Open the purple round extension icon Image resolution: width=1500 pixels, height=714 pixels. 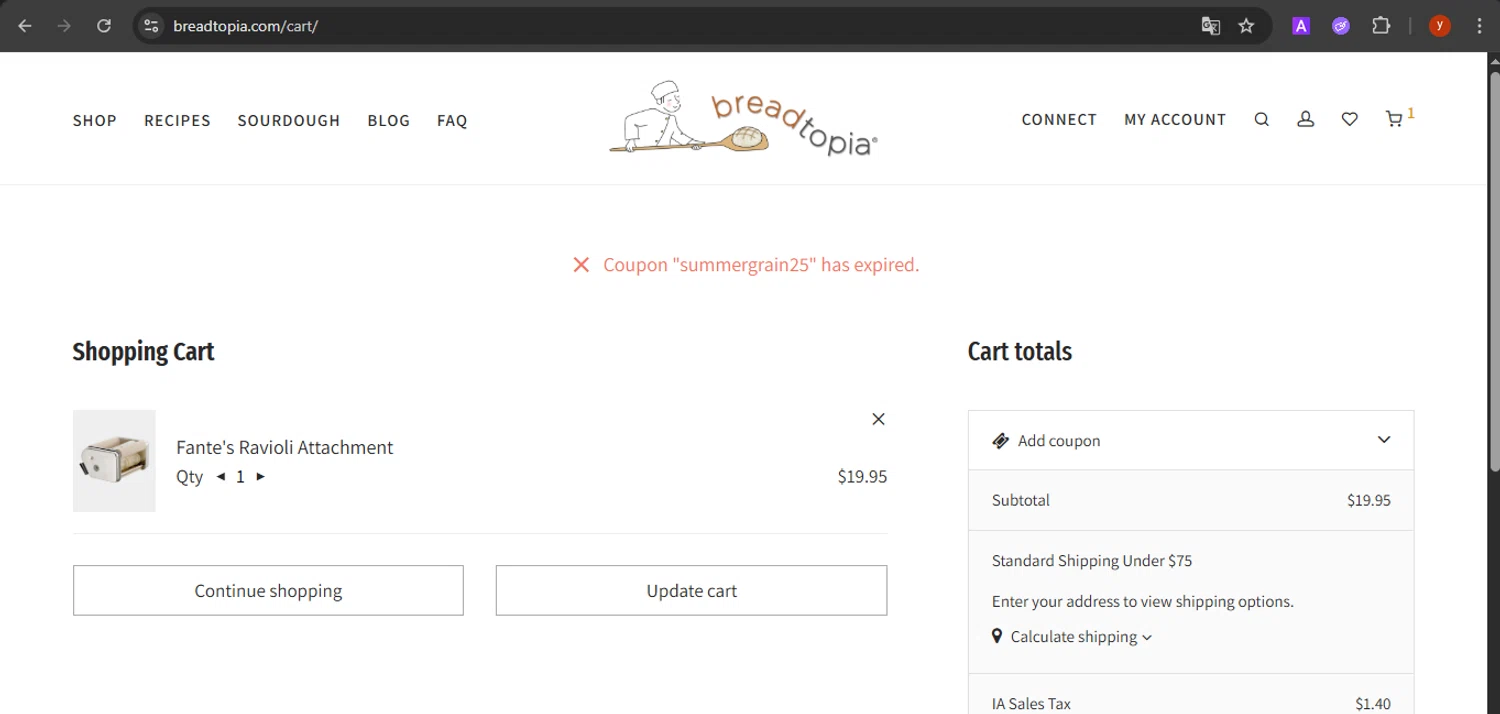(x=1341, y=26)
